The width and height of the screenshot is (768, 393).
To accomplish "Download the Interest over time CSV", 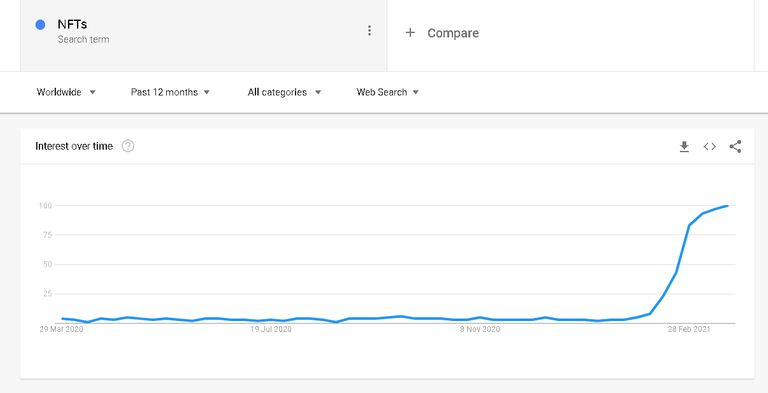I will click(684, 147).
